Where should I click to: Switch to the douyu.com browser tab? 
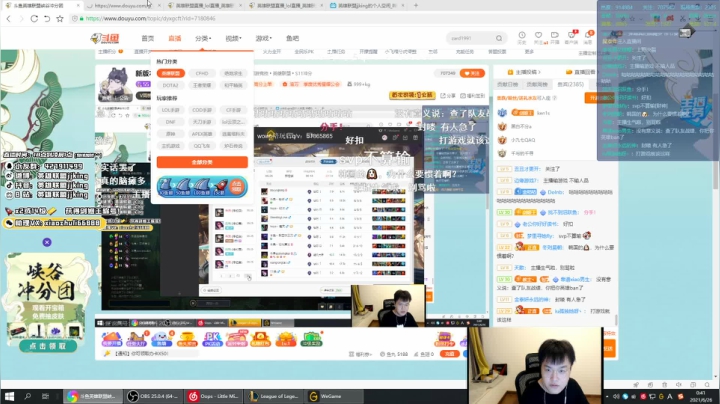(x=122, y=6)
